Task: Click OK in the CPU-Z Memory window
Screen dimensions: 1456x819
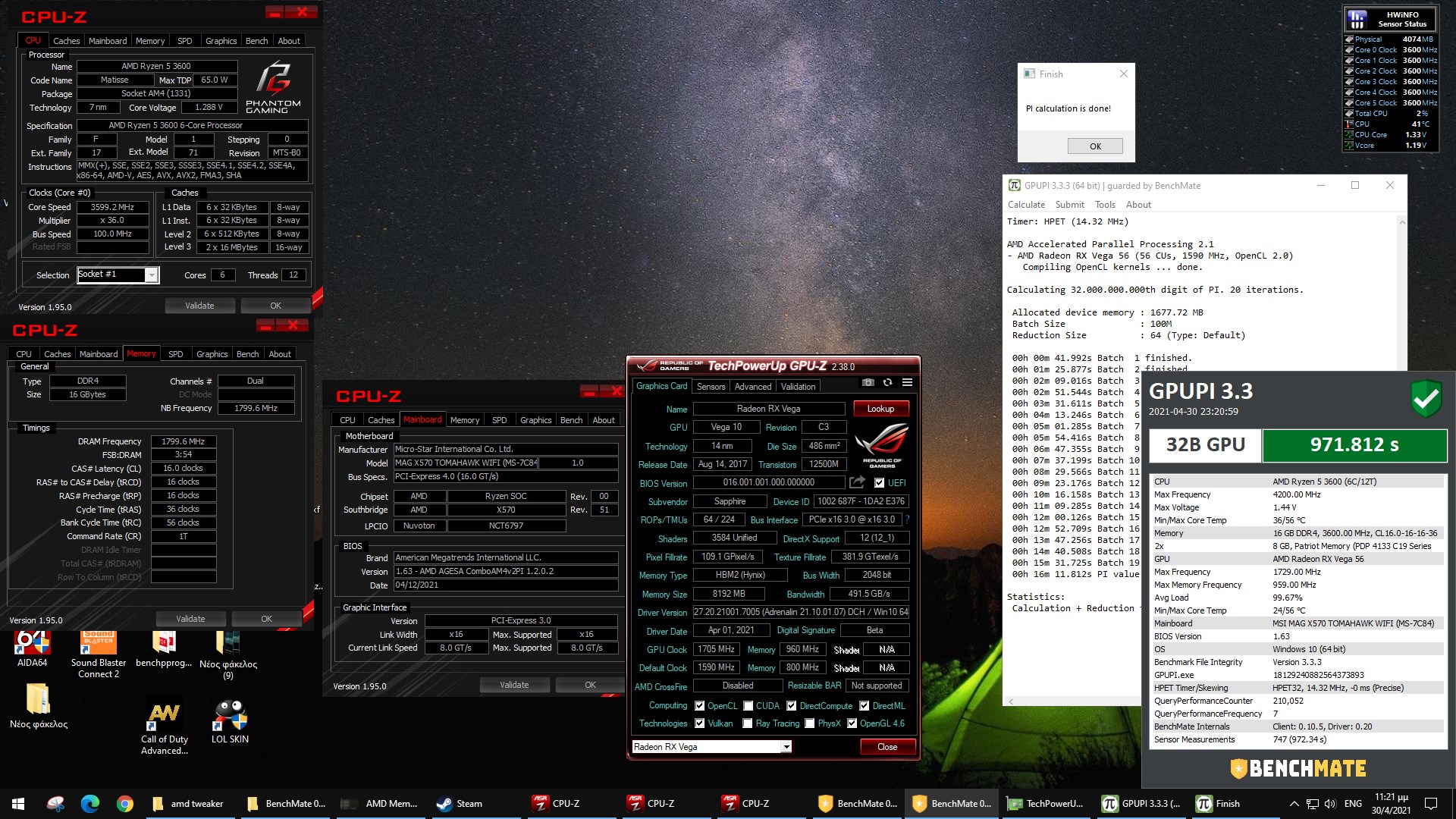Action: [x=266, y=619]
